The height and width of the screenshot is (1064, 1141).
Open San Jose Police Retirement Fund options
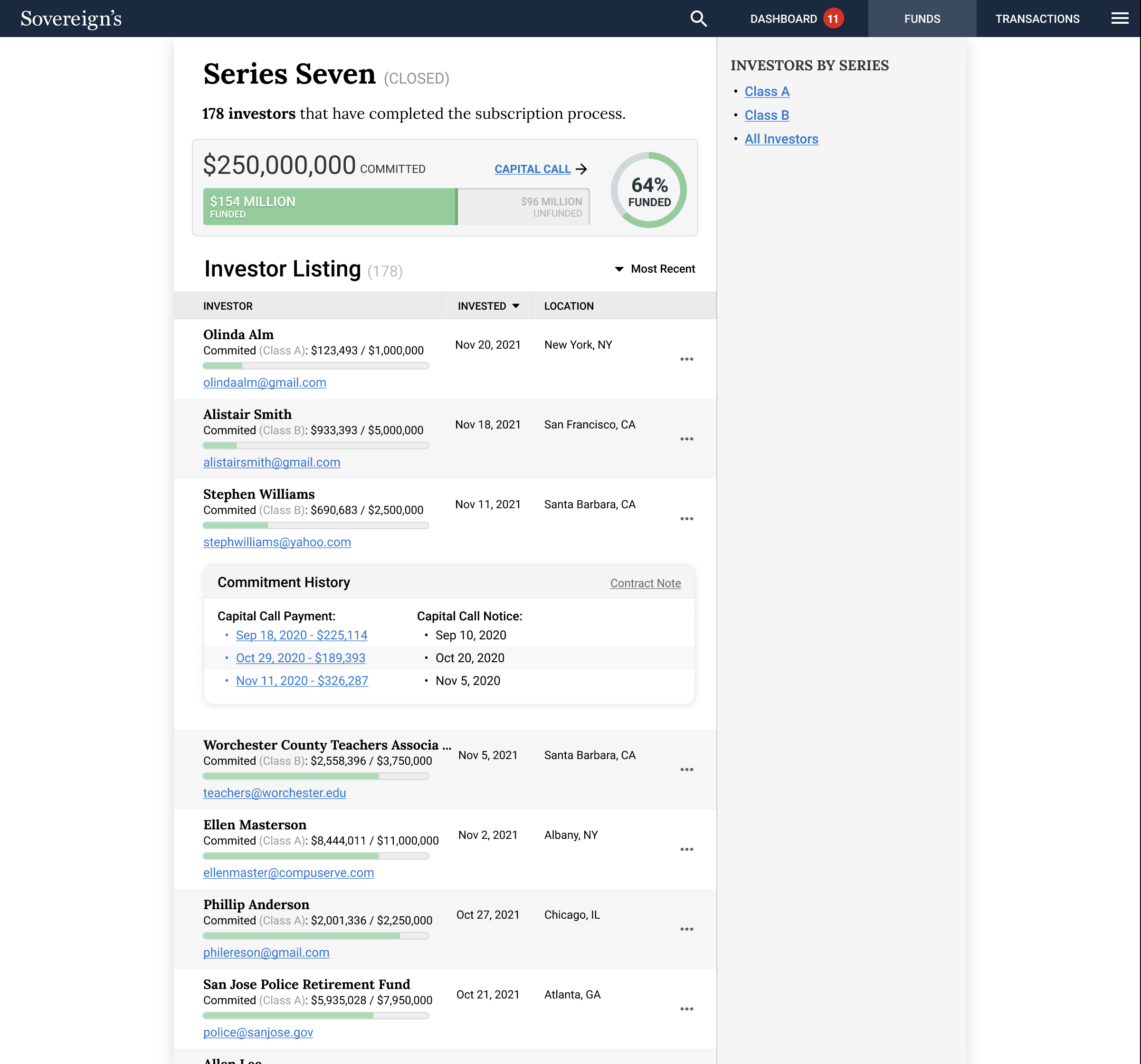pyautogui.click(x=686, y=1009)
